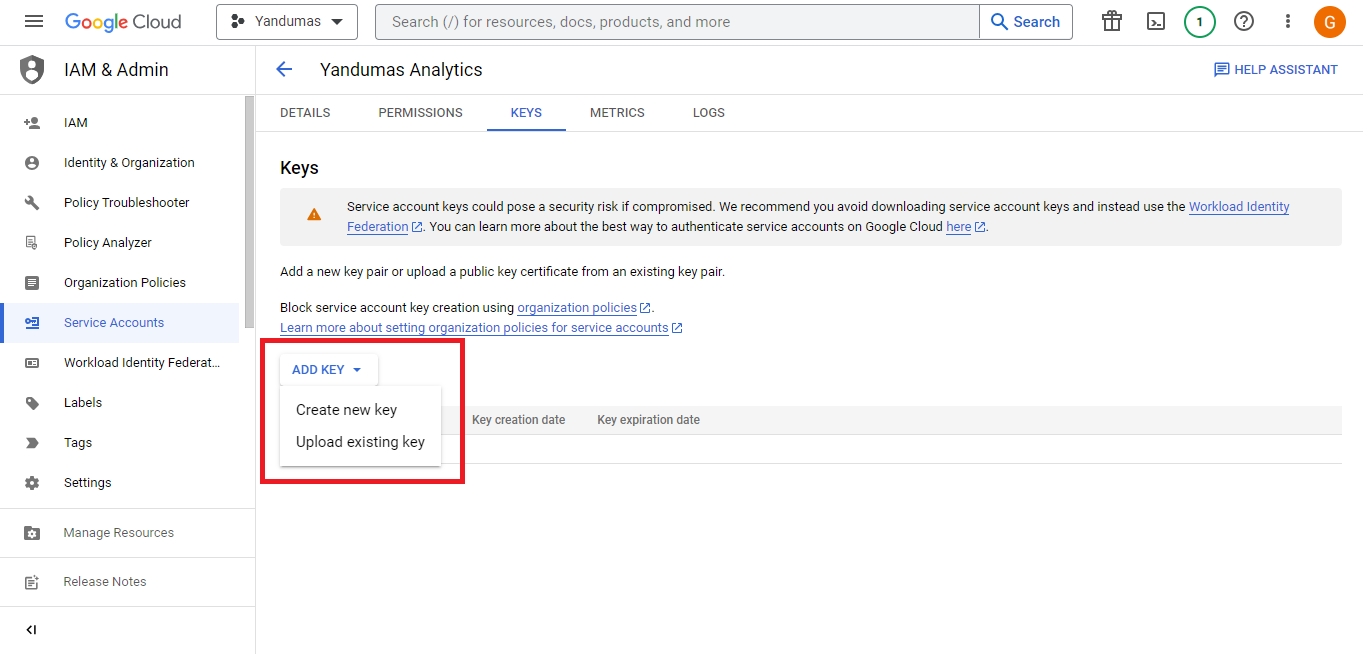Click the orange warning triangle icon
This screenshot has width=1363, height=654.
314,215
